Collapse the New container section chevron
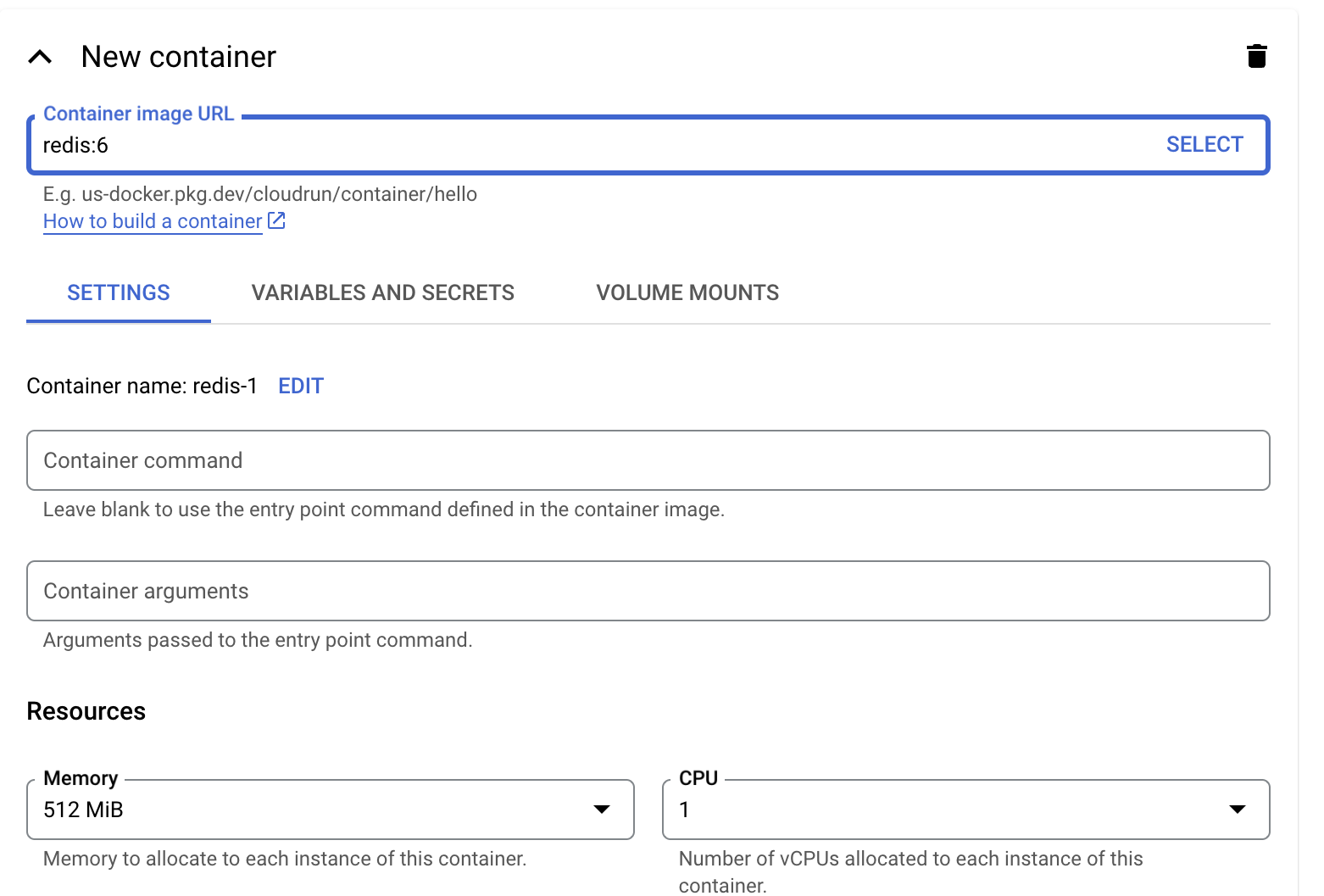Screen dimensions: 1324x896 pos(40,57)
